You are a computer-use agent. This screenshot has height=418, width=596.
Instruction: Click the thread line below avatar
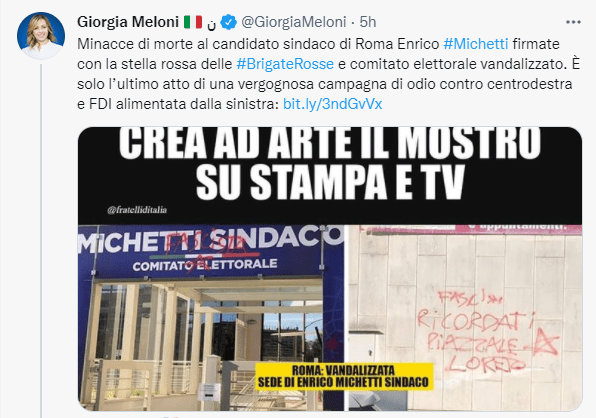(x=41, y=241)
